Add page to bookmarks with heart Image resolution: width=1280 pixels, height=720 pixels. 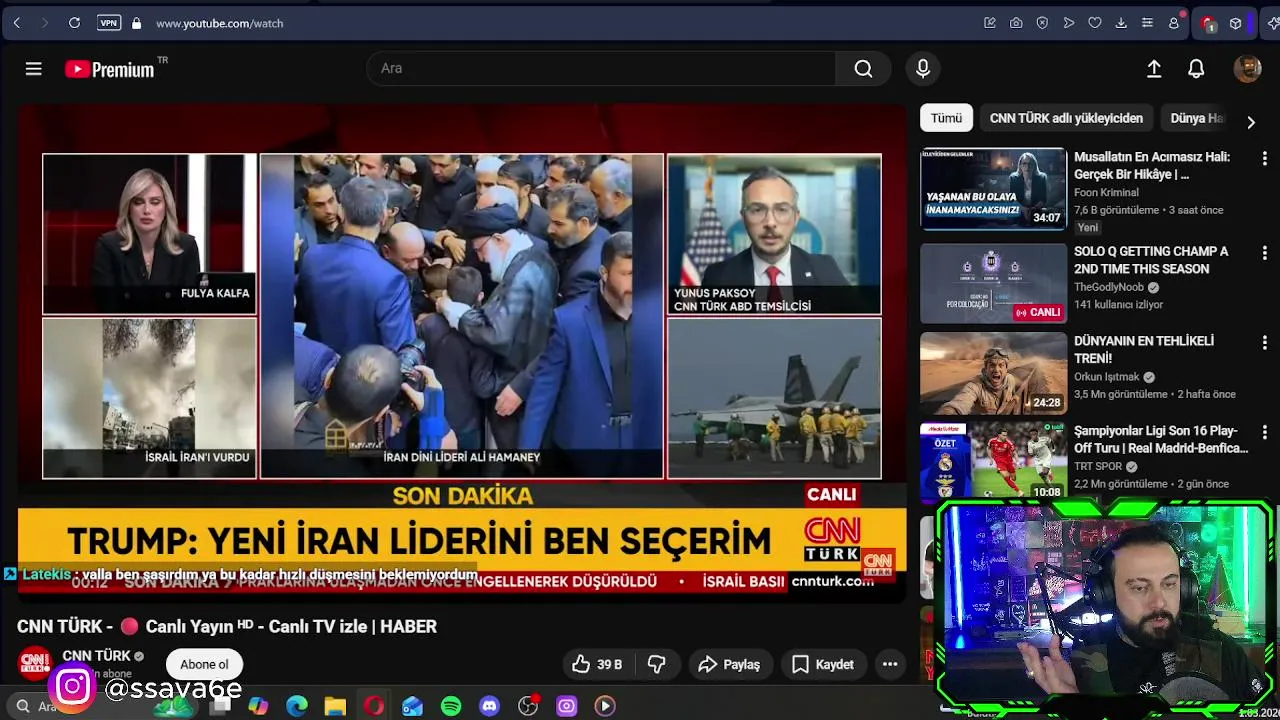[x=1095, y=23]
